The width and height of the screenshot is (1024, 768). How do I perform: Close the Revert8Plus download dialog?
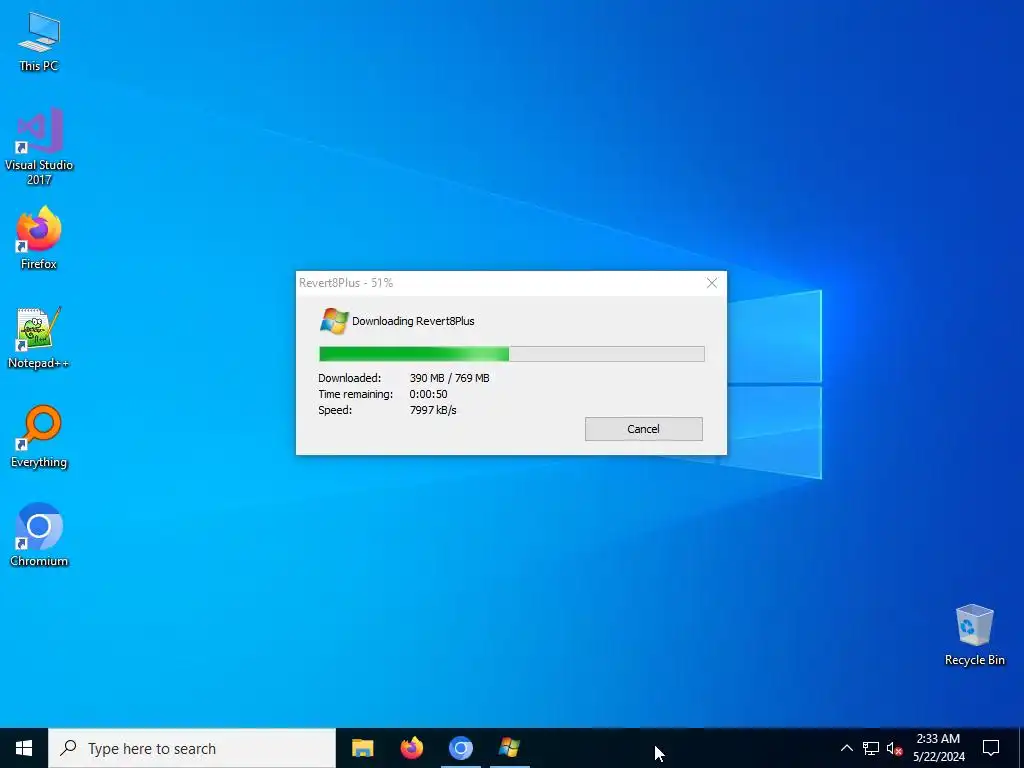[712, 283]
